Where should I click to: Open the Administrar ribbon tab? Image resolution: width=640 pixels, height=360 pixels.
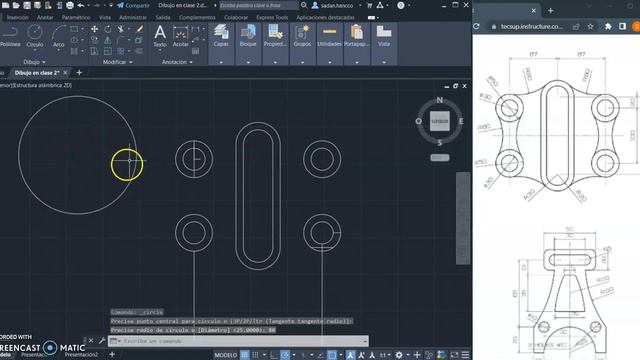(x=133, y=18)
